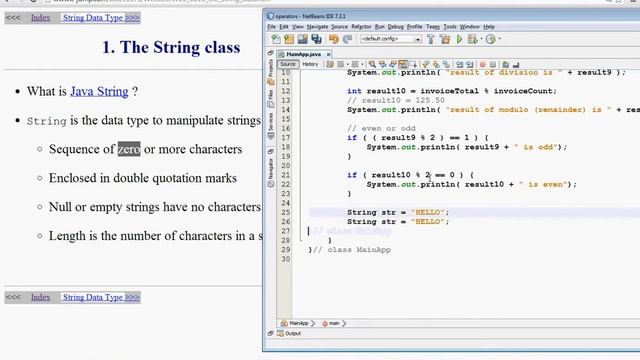Screen dimensions: 640x360
Task: Open Services side panel
Action: (270, 126)
